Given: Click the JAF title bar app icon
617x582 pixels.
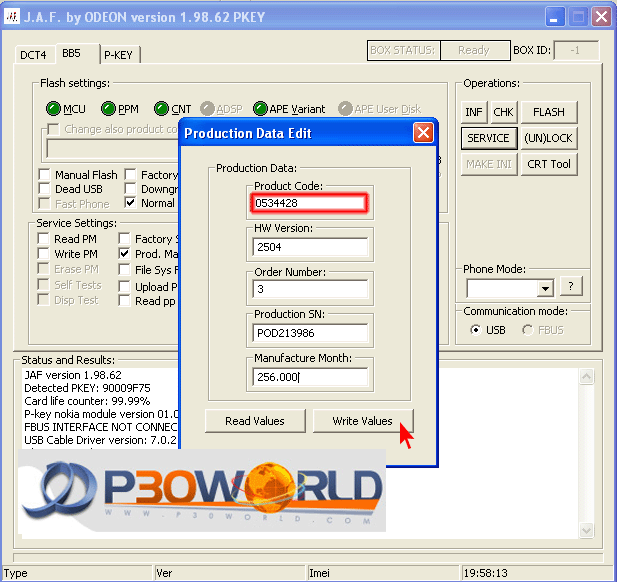Looking at the screenshot, I should [12, 17].
